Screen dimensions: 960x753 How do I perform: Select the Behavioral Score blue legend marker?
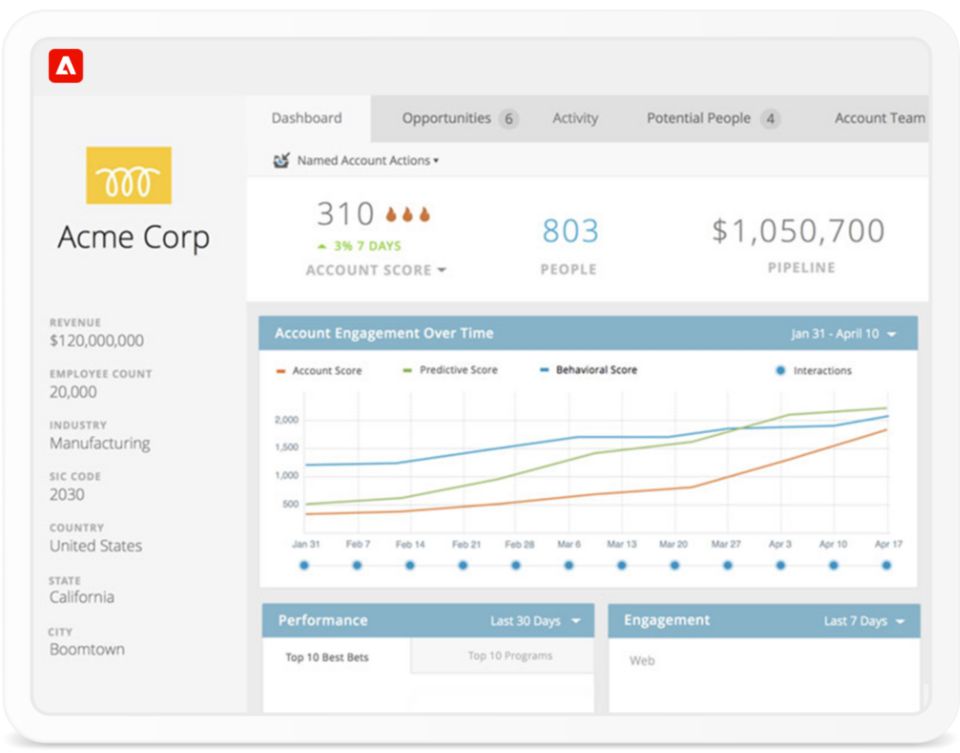543,370
